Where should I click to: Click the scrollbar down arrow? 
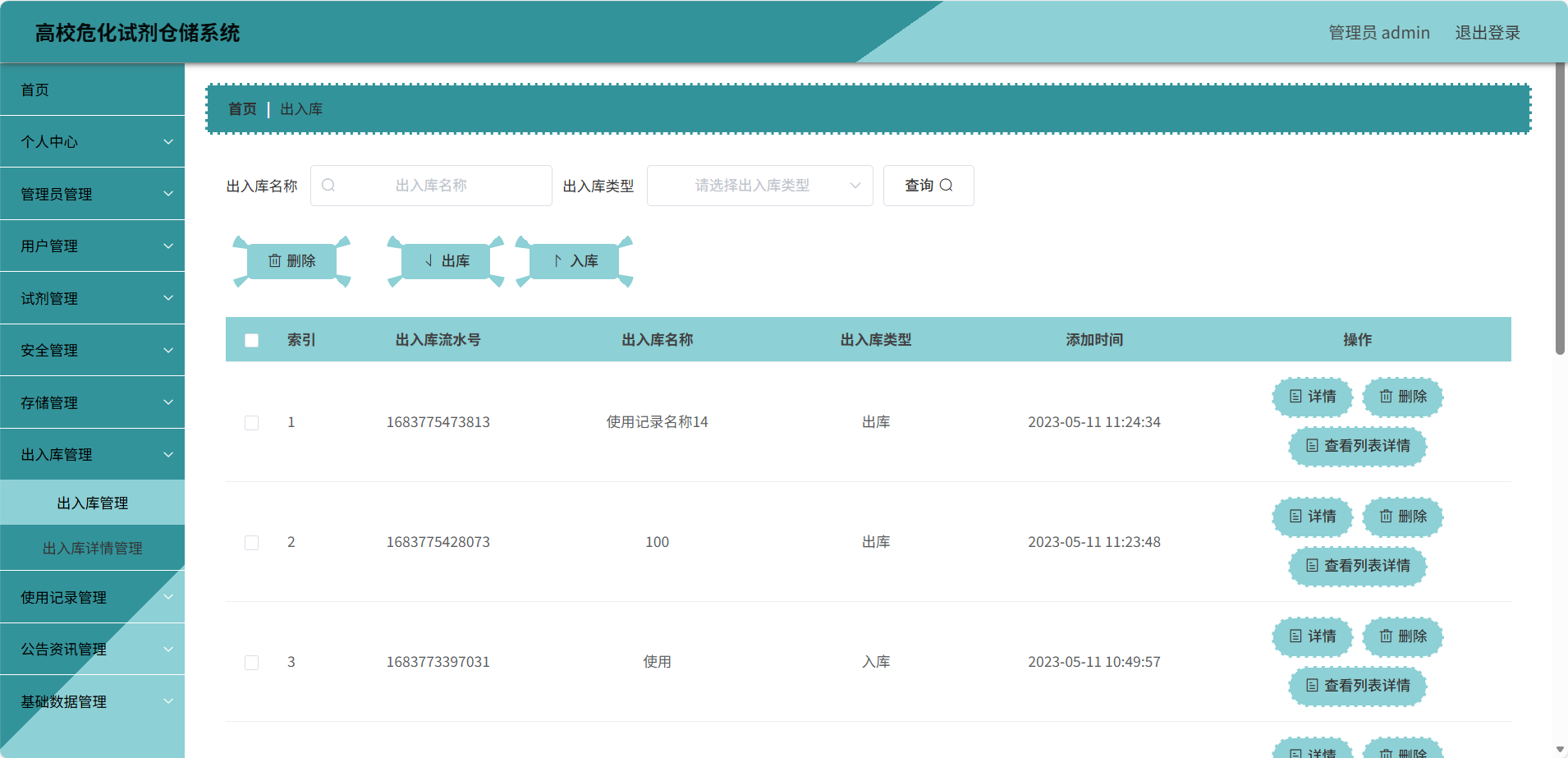(1560, 750)
